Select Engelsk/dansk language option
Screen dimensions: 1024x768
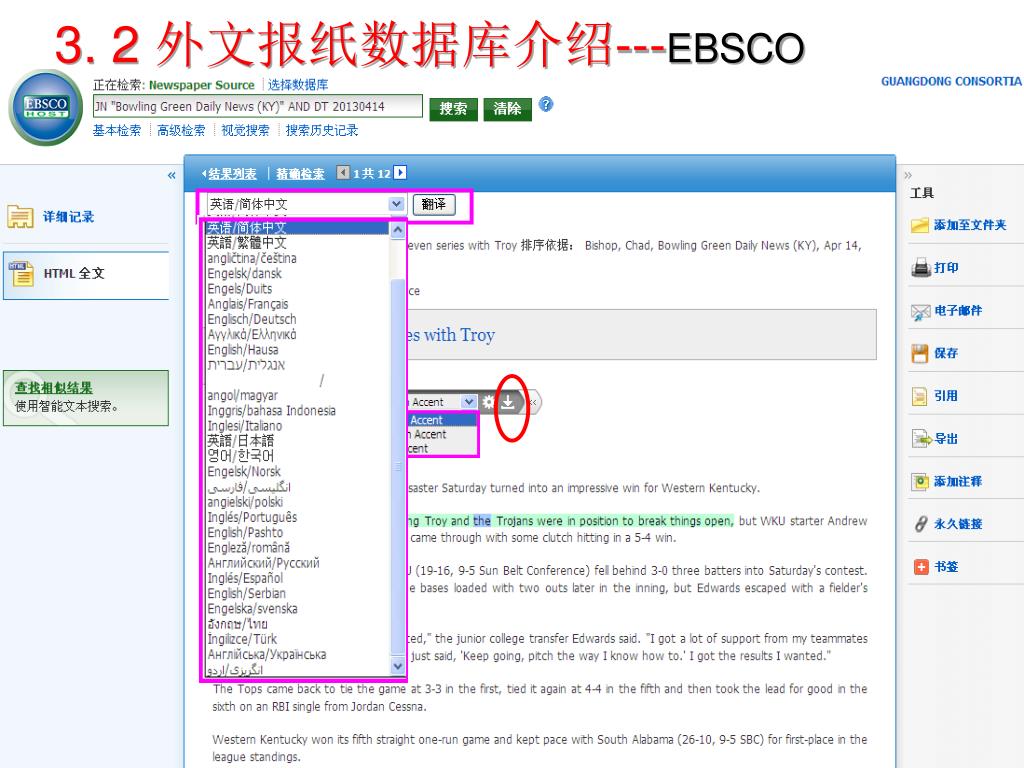pos(244,274)
